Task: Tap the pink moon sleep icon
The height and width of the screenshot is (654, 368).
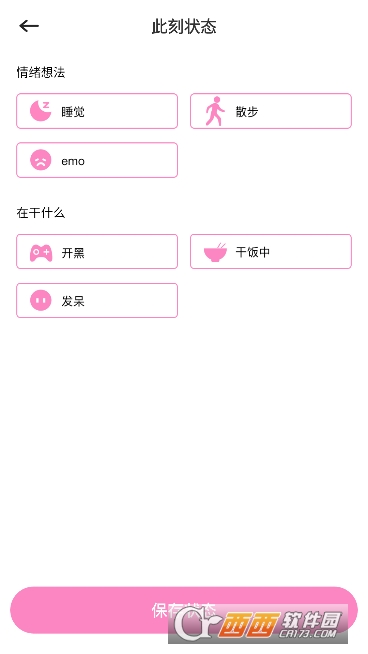Action: (40, 111)
